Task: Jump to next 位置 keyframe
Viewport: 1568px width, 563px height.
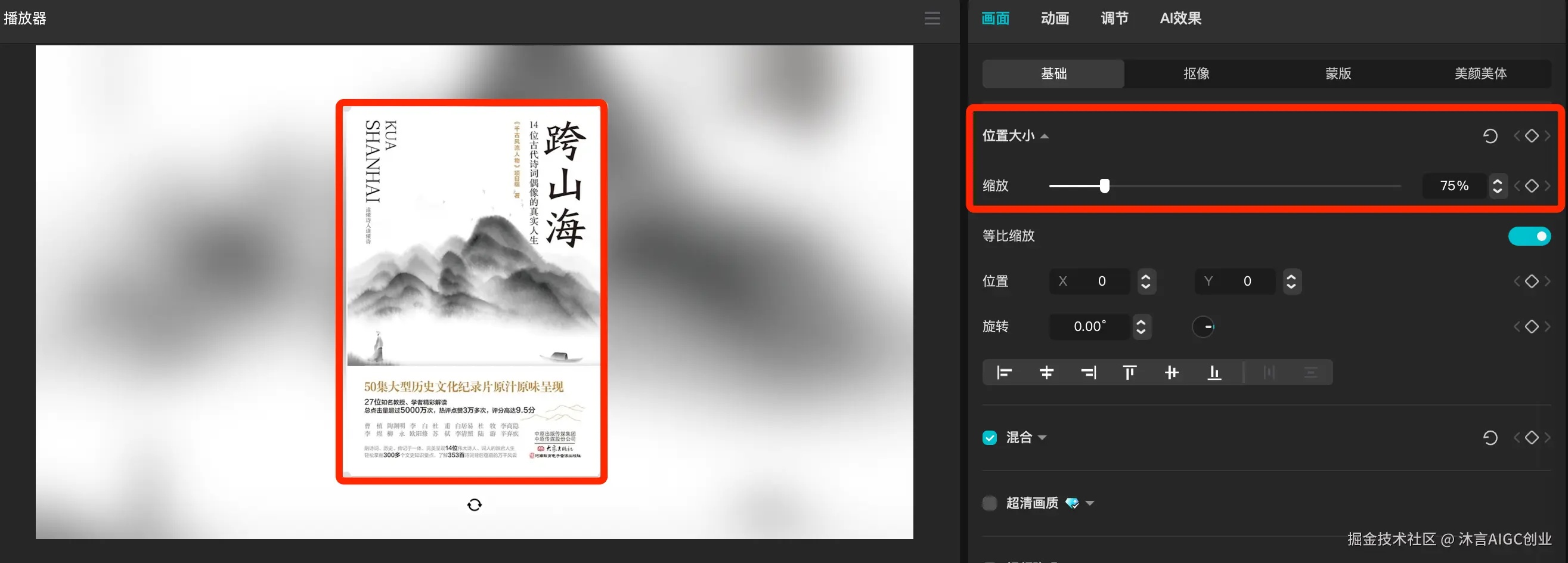Action: tap(1547, 281)
